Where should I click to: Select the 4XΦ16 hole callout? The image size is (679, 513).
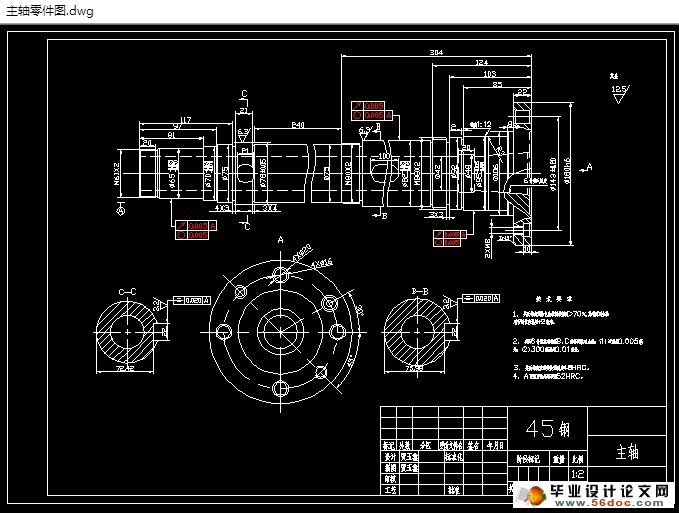[322, 263]
